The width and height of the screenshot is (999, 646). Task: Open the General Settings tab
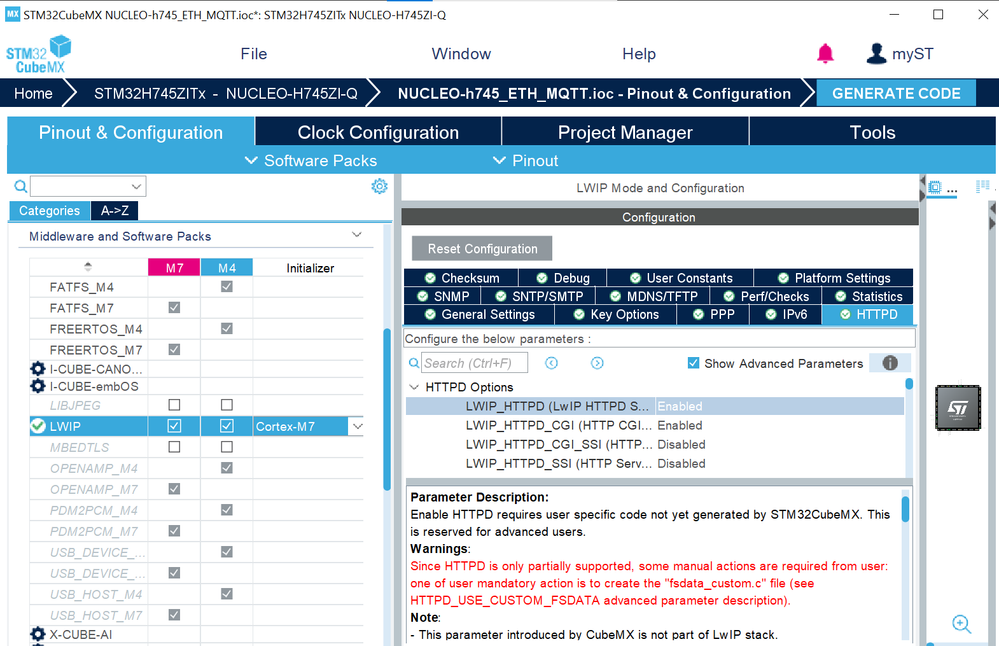point(479,315)
